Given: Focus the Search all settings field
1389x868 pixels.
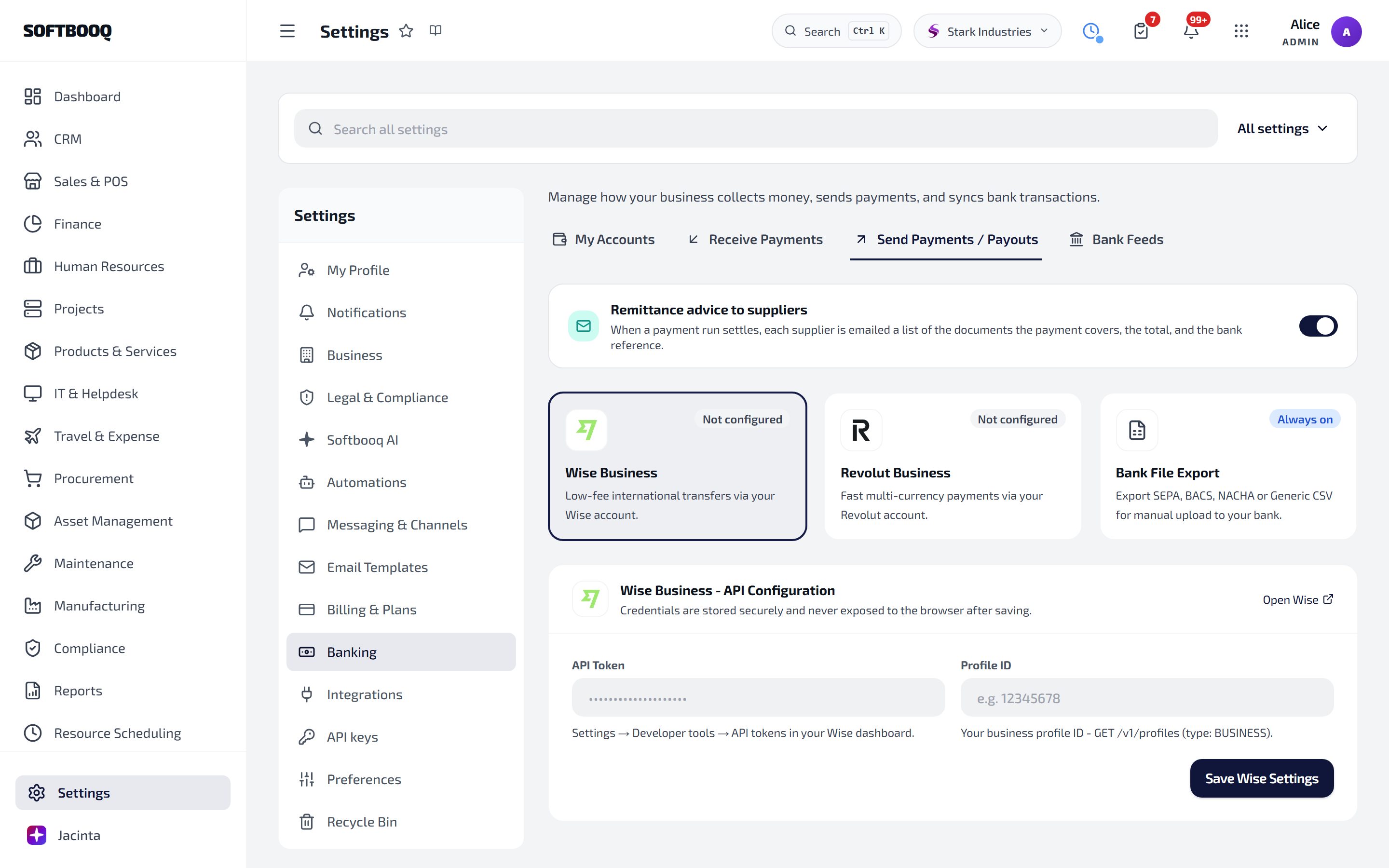Looking at the screenshot, I should [x=756, y=129].
